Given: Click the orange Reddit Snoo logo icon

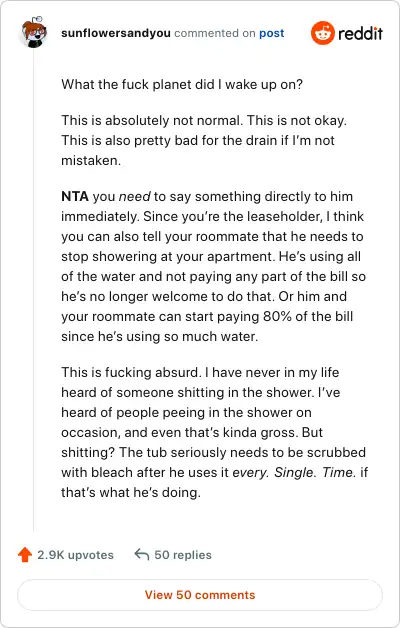Looking at the screenshot, I should (322, 33).
